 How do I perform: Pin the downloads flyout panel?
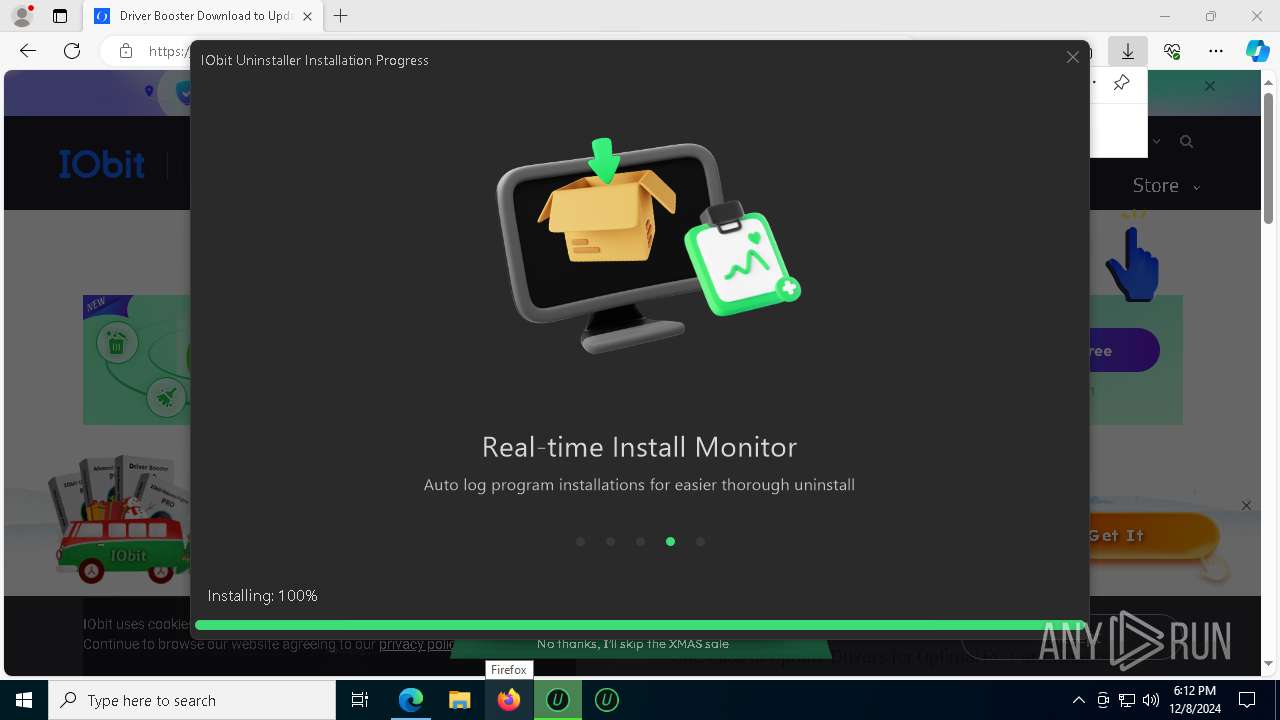1122,83
